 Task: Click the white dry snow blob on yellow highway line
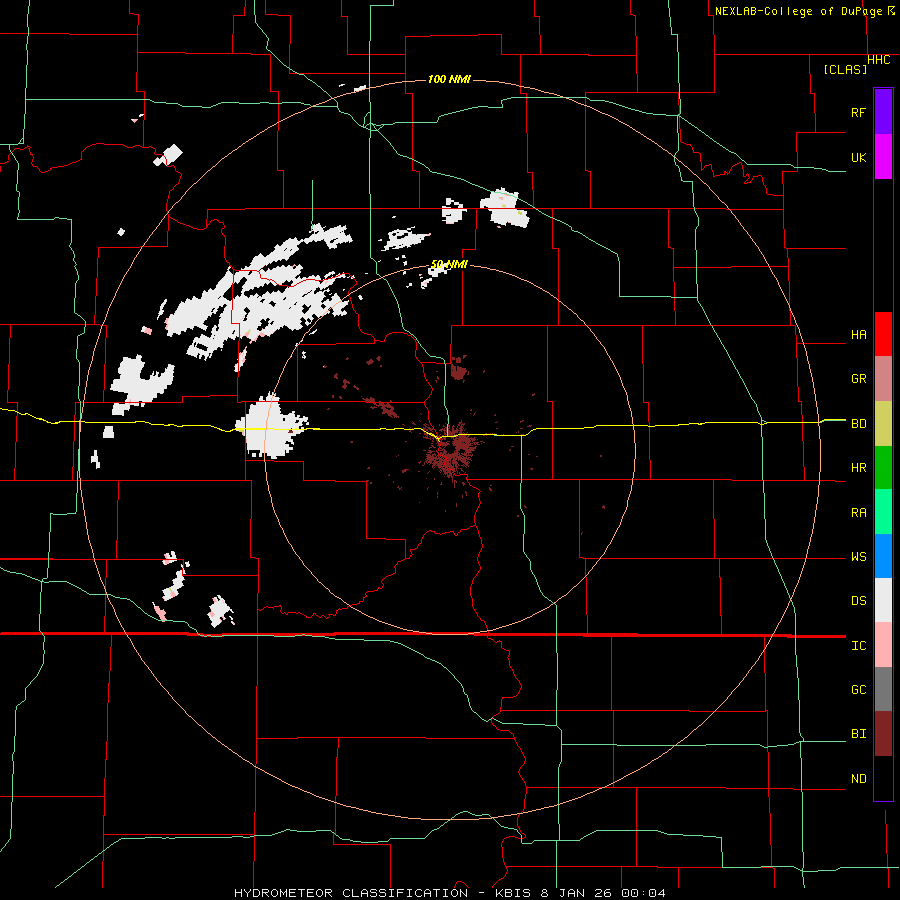(272, 428)
